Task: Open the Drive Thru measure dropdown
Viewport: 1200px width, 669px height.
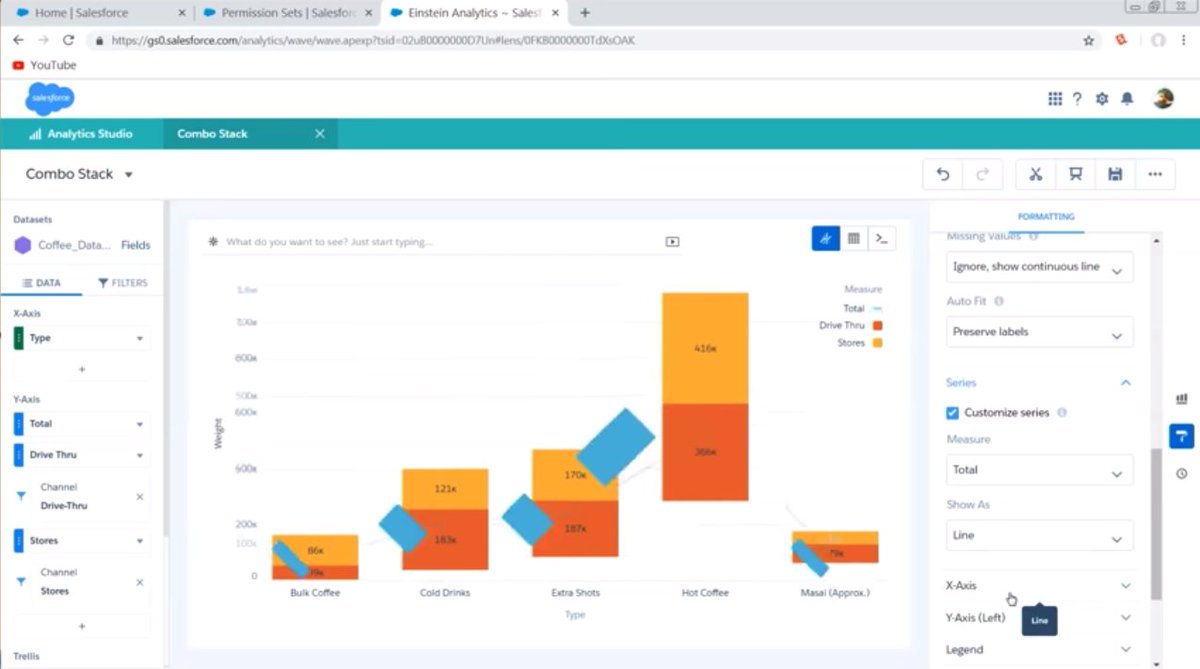Action: tap(140, 455)
